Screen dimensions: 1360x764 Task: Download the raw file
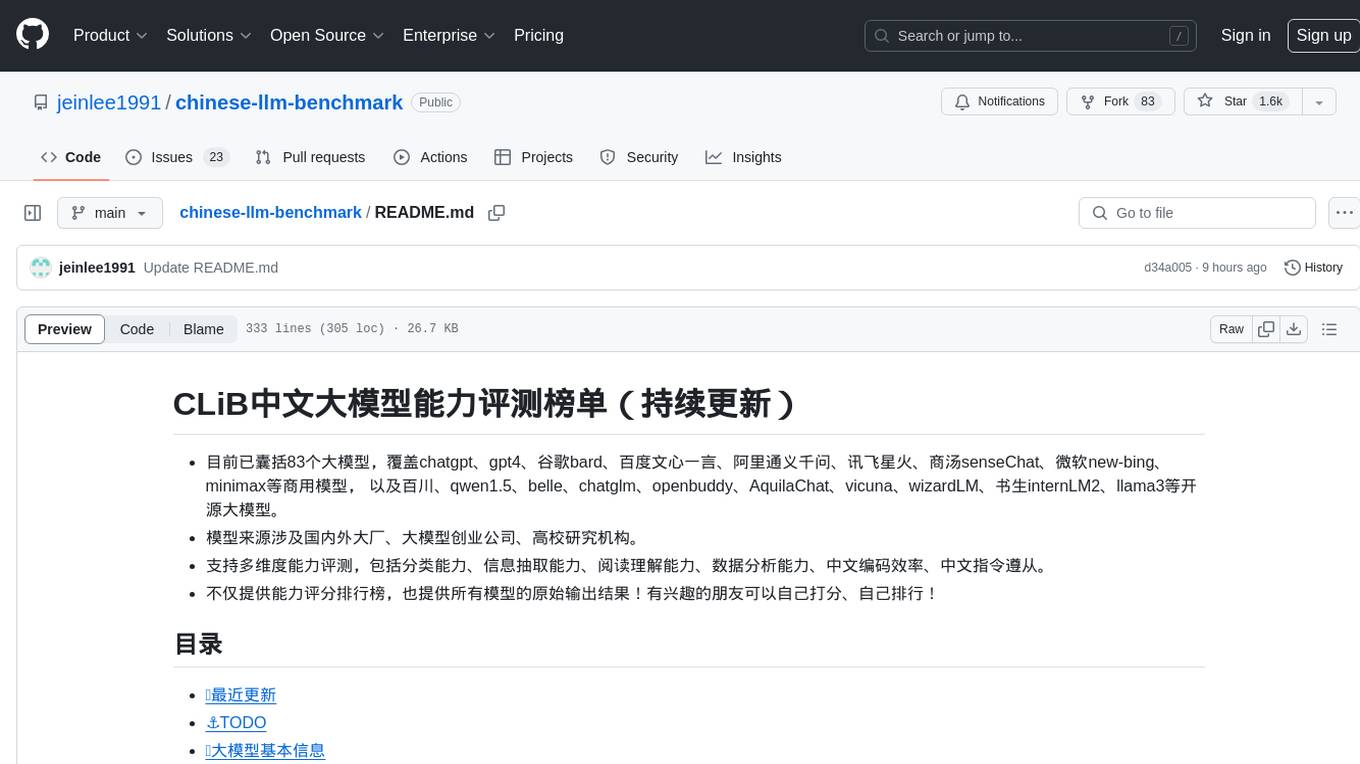pos(1294,329)
